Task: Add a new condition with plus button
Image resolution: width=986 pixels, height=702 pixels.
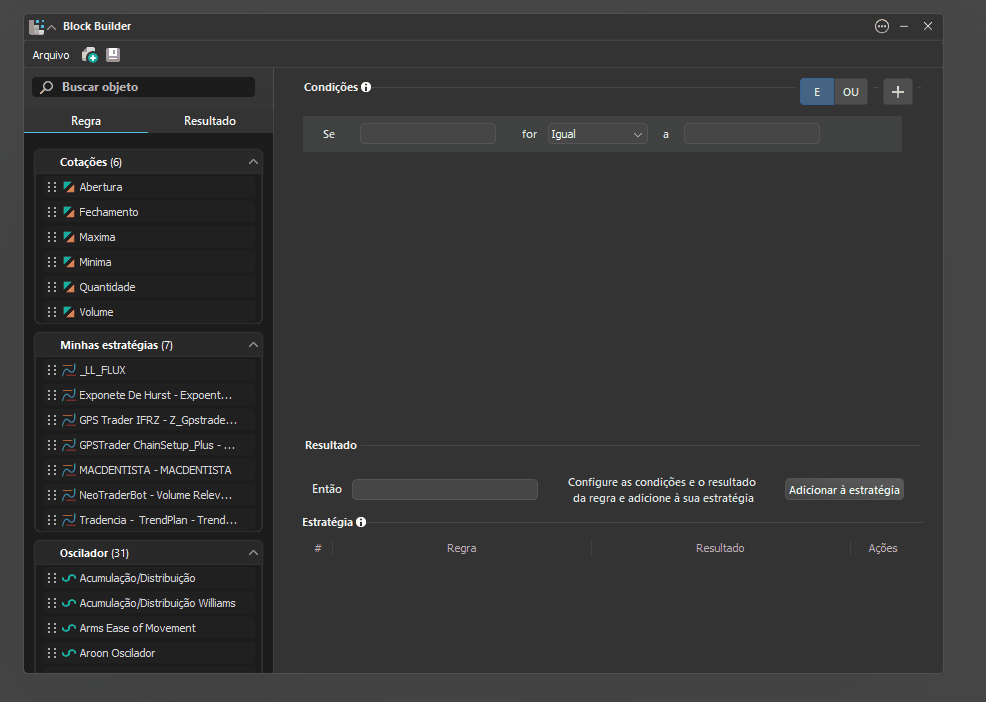Action: (x=898, y=92)
